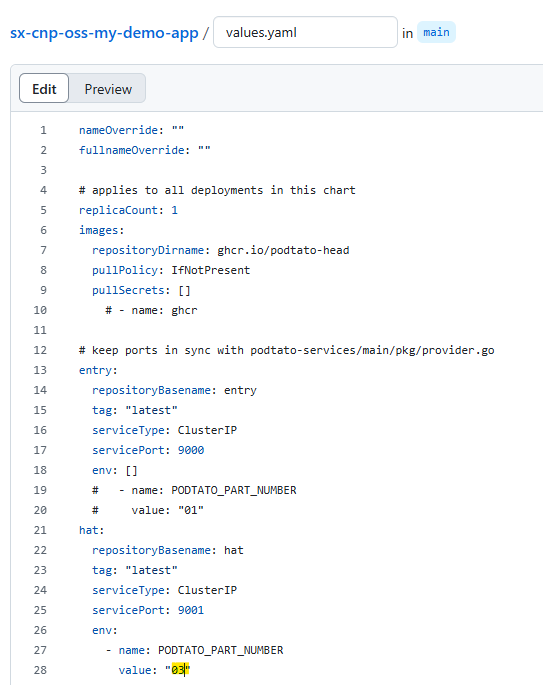This screenshot has height=685, width=543.
Task: Click the commented PODTATO_PART_NUMBER on line 19
Action: 234,491
